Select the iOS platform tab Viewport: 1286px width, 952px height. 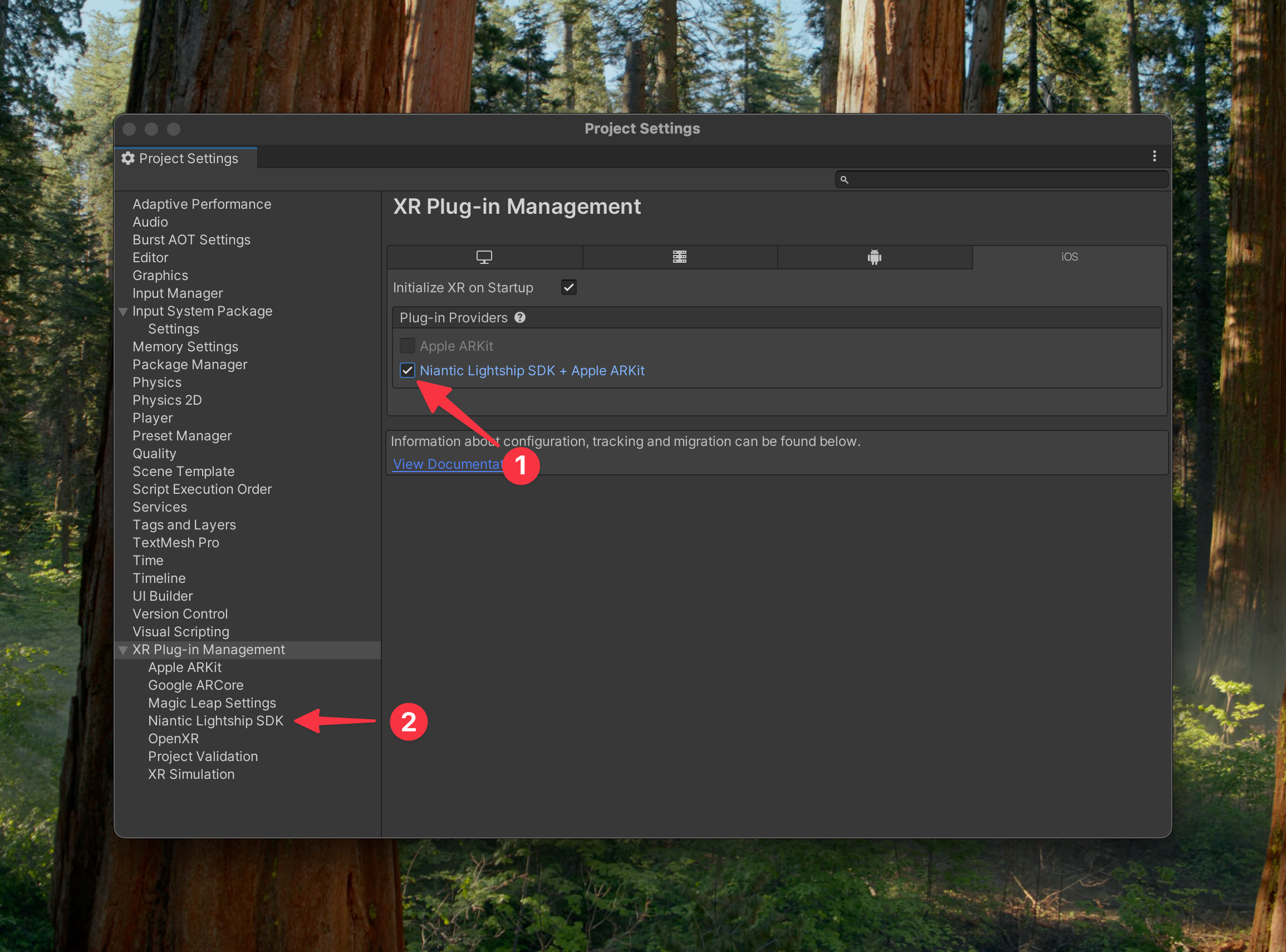coord(1069,257)
